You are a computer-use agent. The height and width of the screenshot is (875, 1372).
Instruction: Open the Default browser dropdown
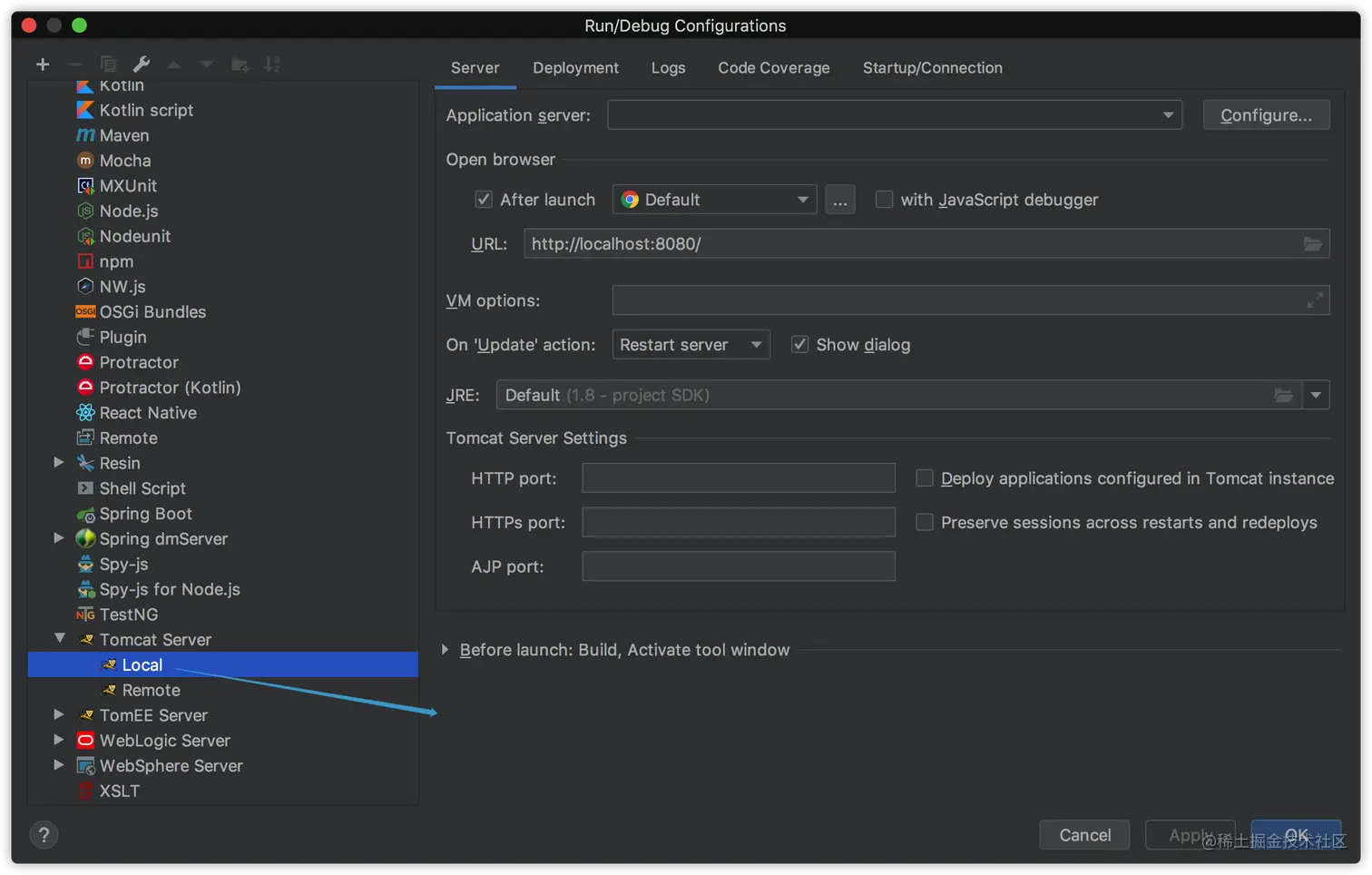(714, 199)
